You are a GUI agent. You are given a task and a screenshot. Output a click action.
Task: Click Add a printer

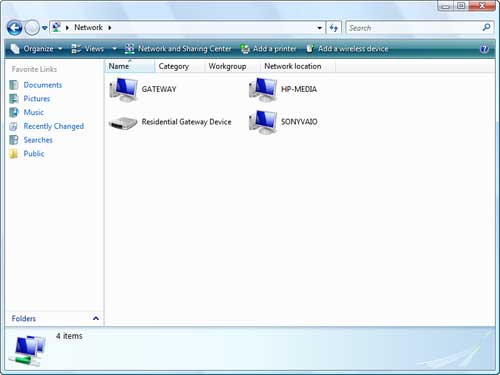pyautogui.click(x=268, y=49)
